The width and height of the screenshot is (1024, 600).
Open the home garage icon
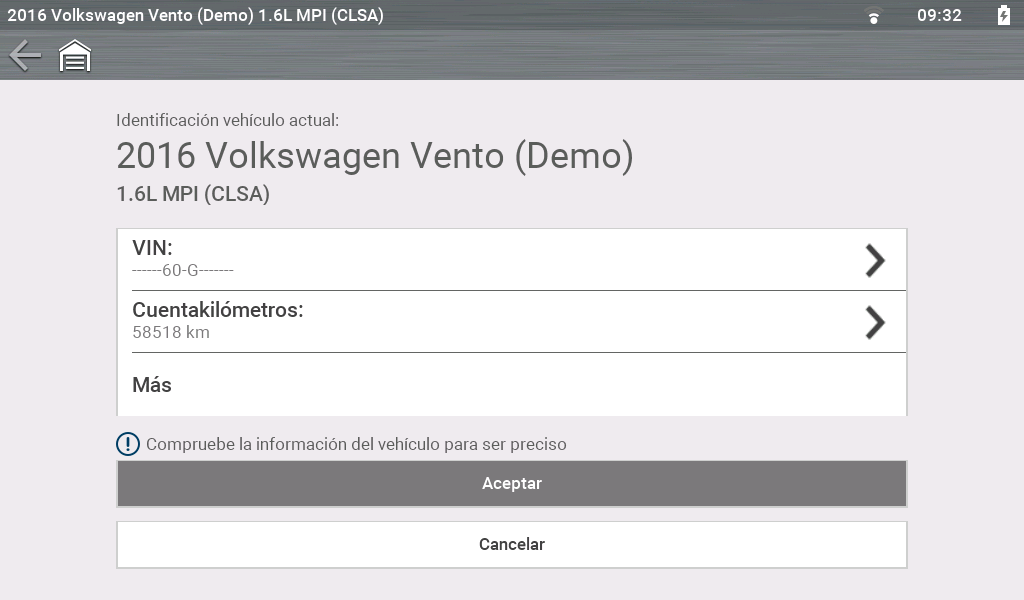(75, 56)
